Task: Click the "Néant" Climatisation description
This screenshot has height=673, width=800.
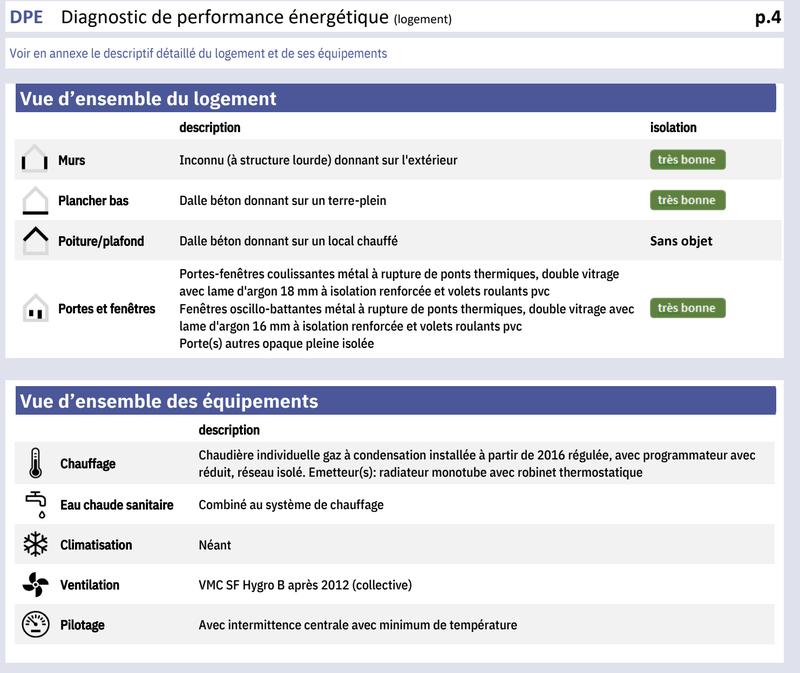Action: (x=215, y=545)
